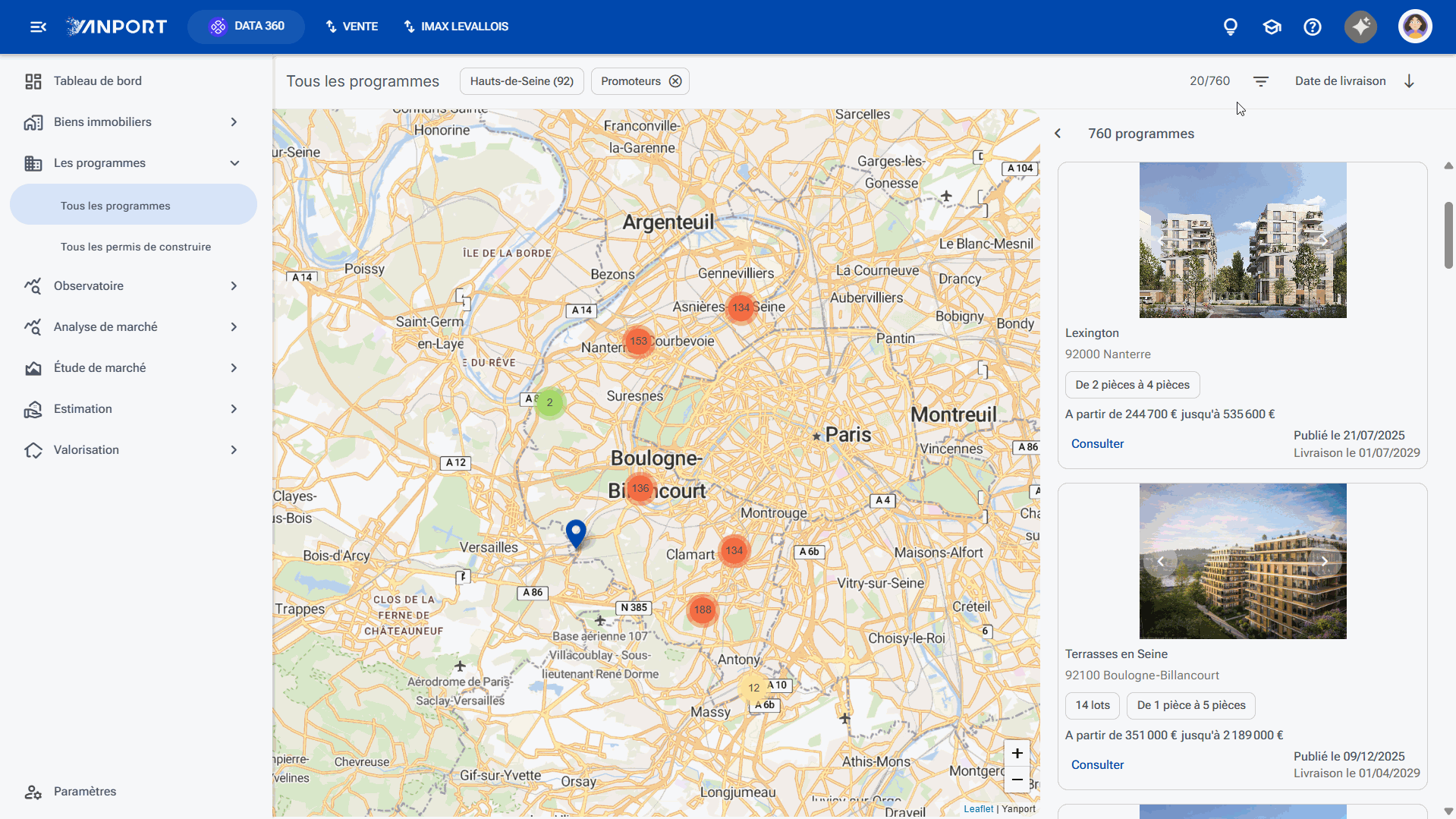Open yellow cluster 12 near Massy
This screenshot has height=819, width=1456.
pos(753,688)
